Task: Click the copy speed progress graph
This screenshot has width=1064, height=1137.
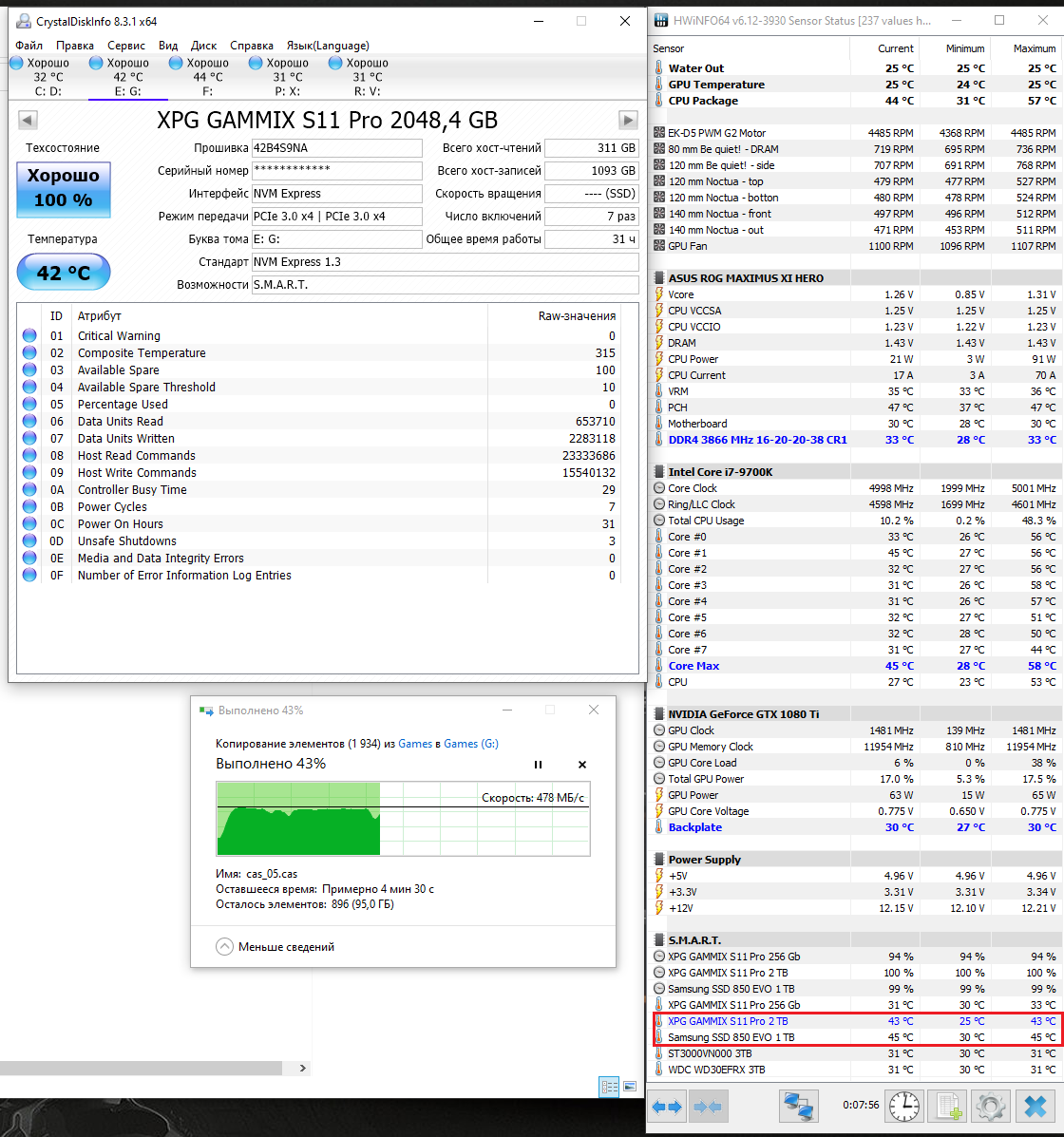Action: tap(403, 819)
